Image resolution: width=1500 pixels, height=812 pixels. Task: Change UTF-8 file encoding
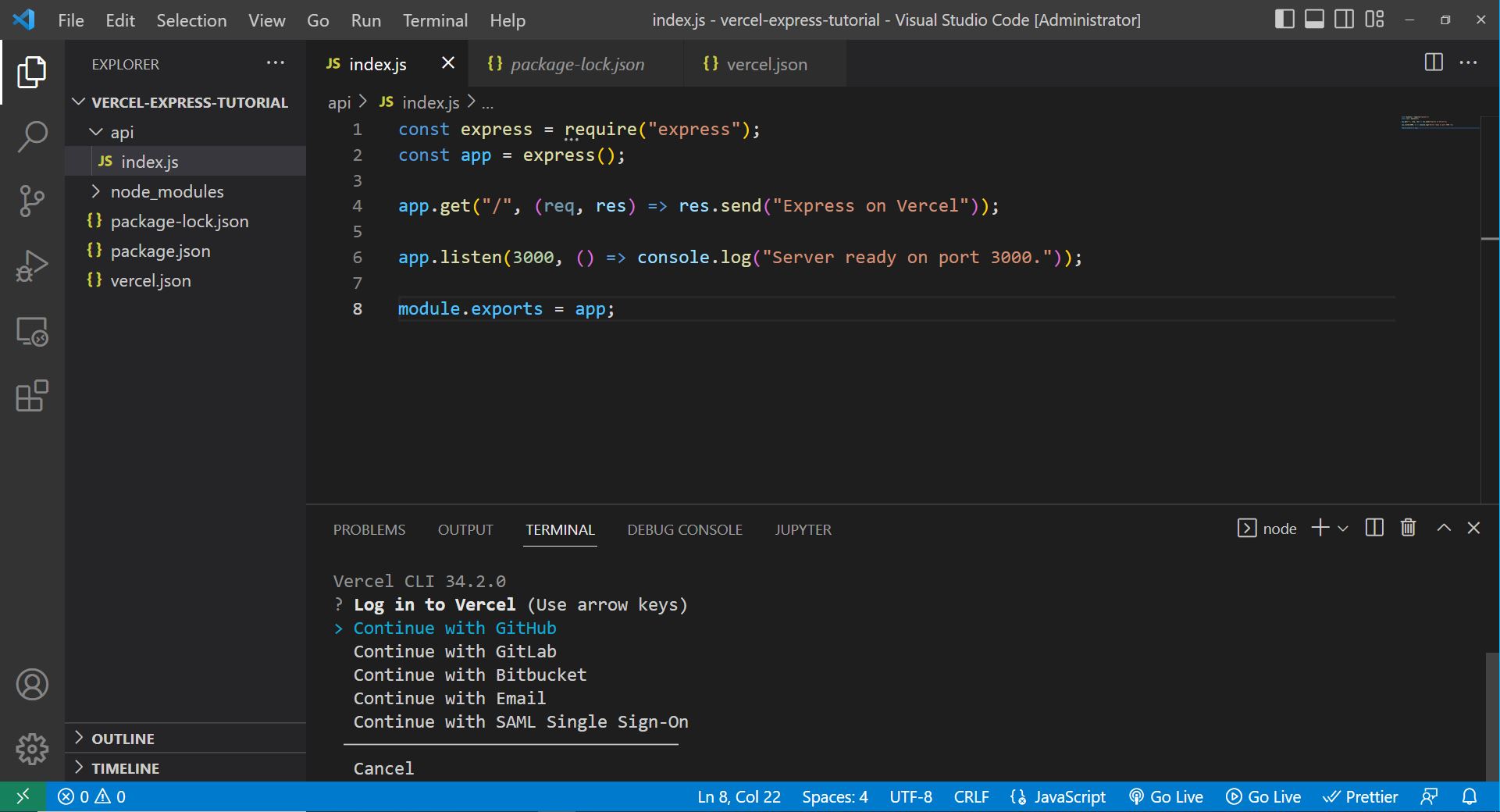pyautogui.click(x=910, y=796)
